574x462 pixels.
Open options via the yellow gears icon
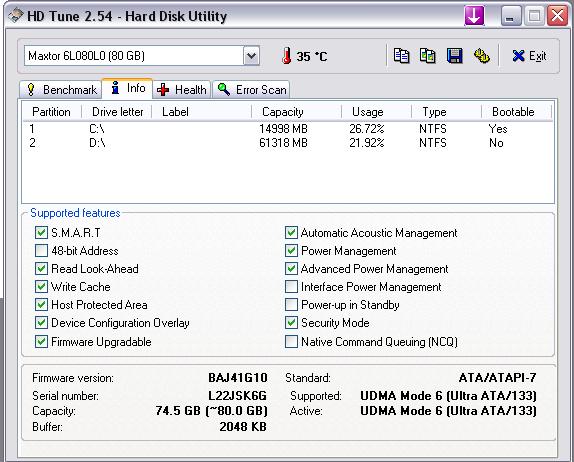(x=482, y=56)
